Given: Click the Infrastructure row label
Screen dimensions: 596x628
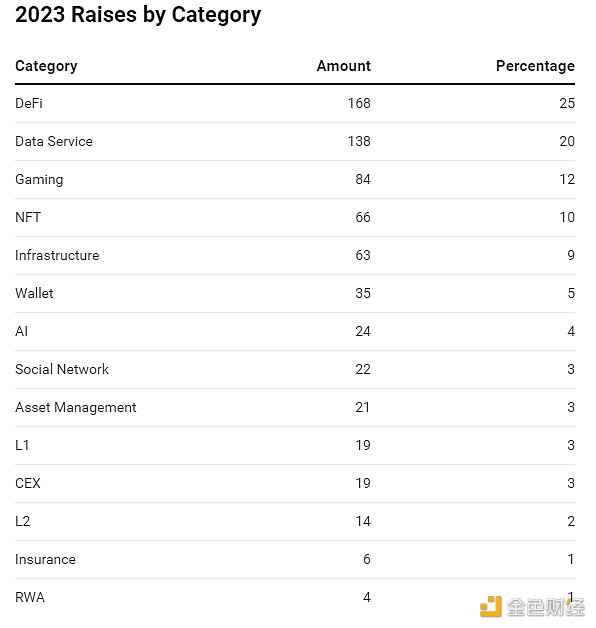Looking at the screenshot, I should click(x=57, y=256).
